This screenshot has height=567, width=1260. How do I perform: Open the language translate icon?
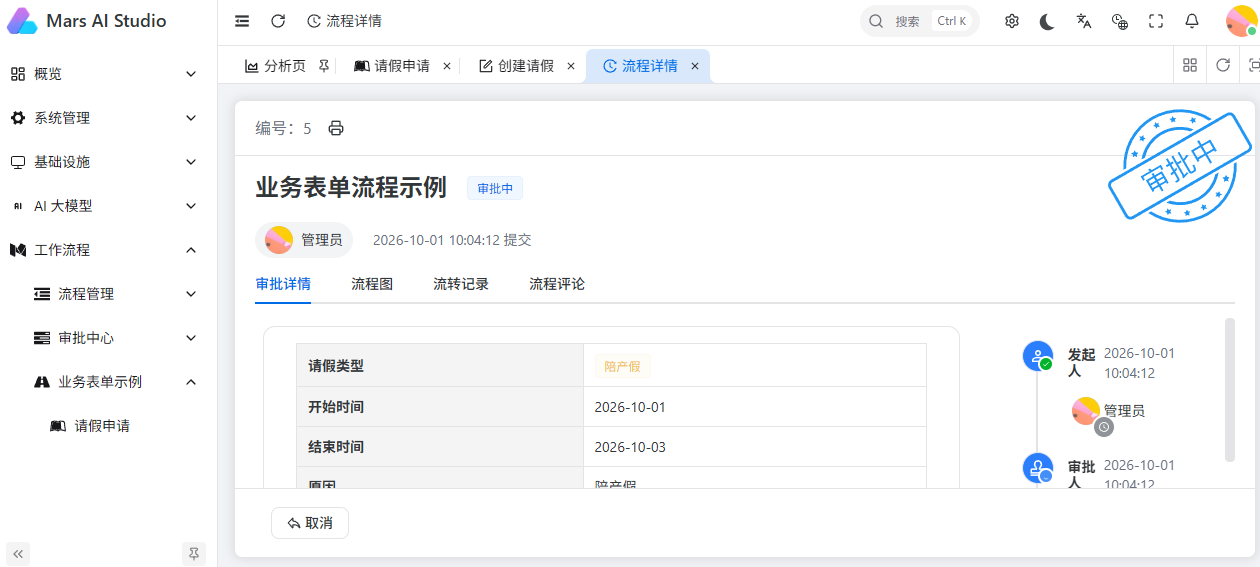point(1084,21)
